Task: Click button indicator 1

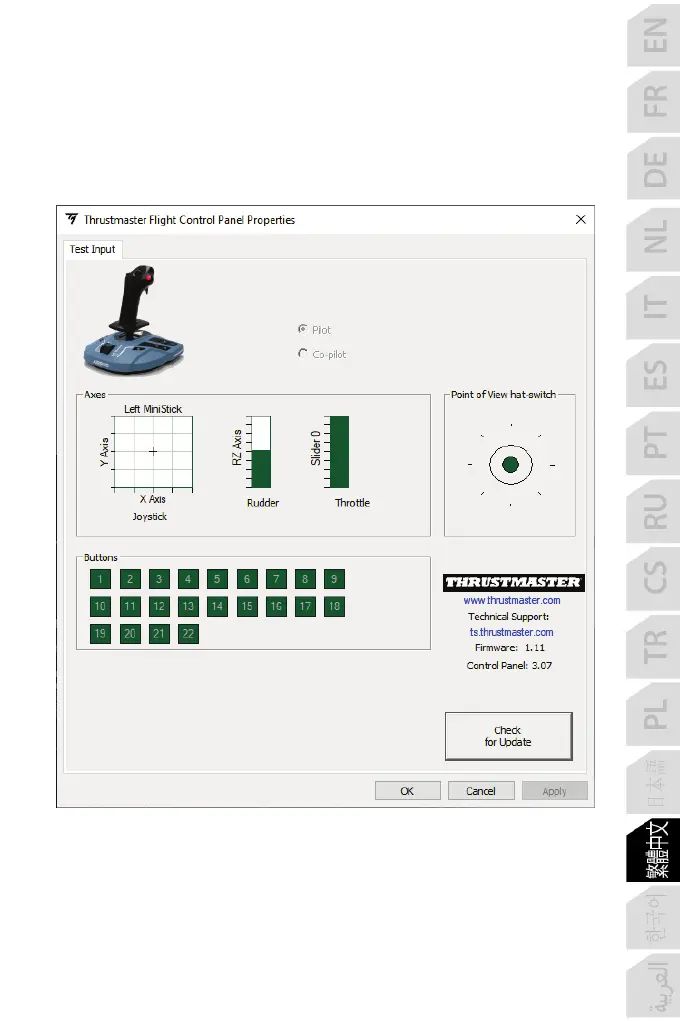Action: [100, 579]
